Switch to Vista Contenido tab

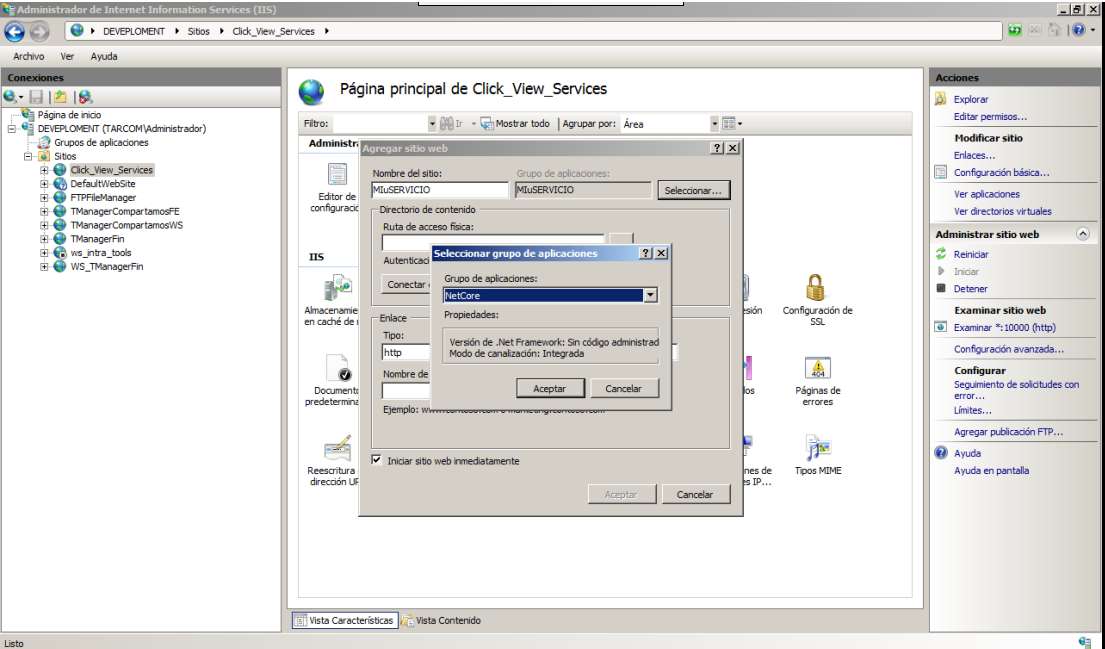point(441,620)
